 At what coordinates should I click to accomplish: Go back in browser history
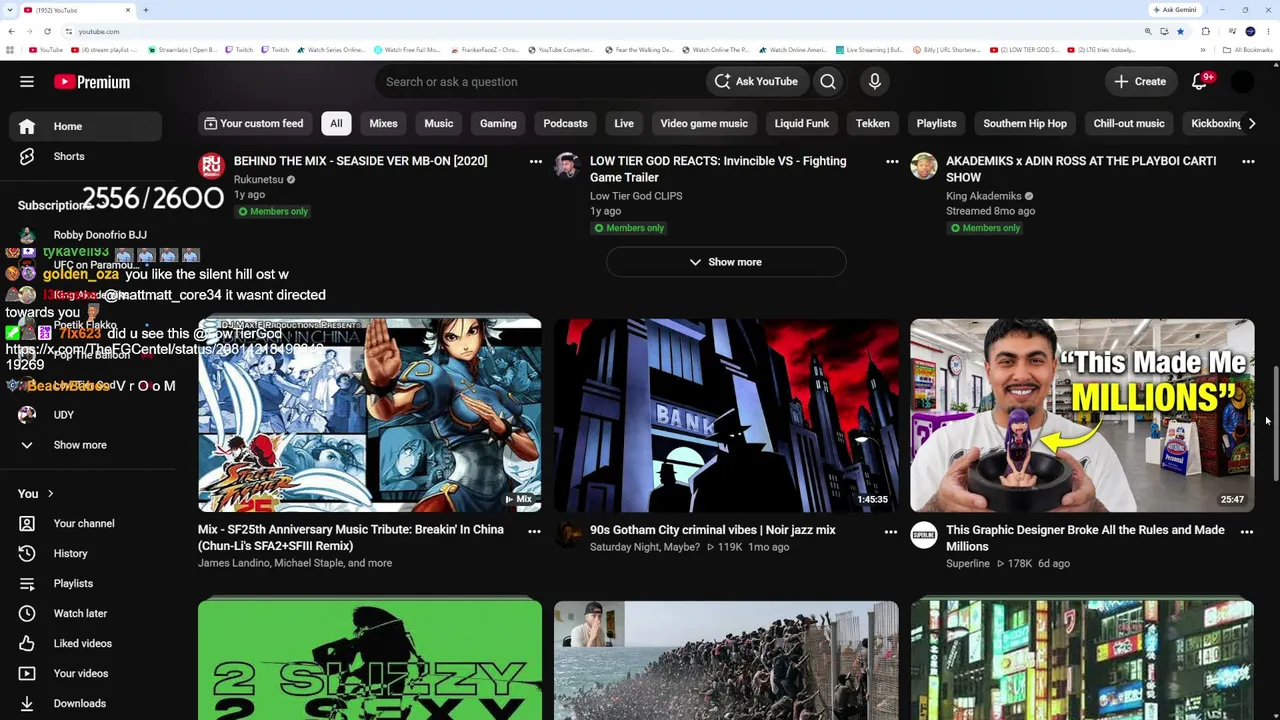tap(11, 31)
